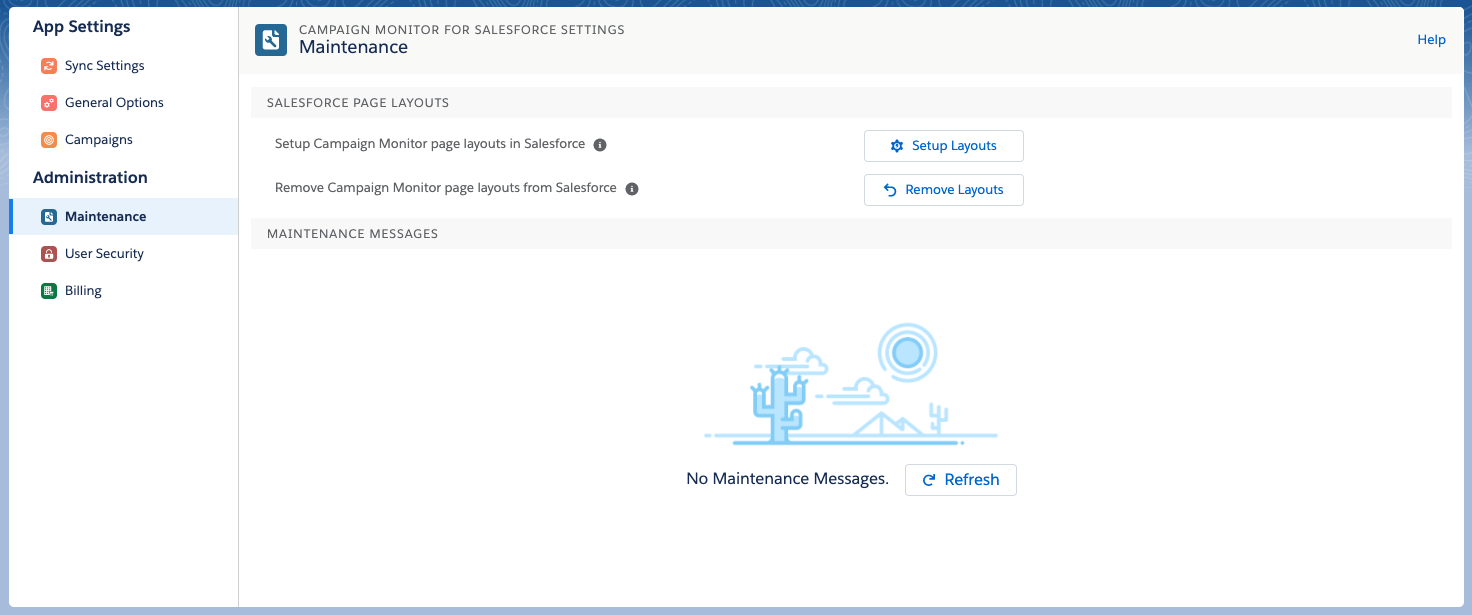Click 'Remove Campaign Monitor page layouts from Salesforce' text
This screenshot has width=1472, height=615.
pos(446,187)
